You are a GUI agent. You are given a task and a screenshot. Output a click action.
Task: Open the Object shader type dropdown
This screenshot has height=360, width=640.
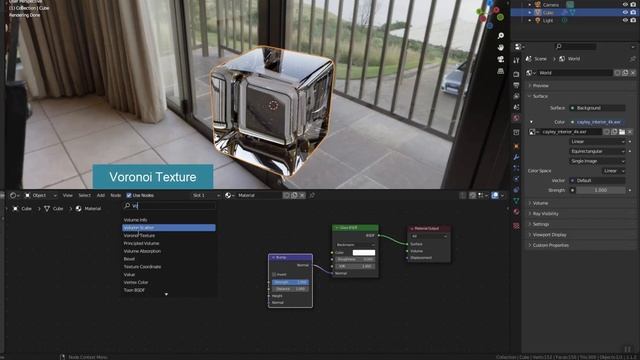[40, 196]
